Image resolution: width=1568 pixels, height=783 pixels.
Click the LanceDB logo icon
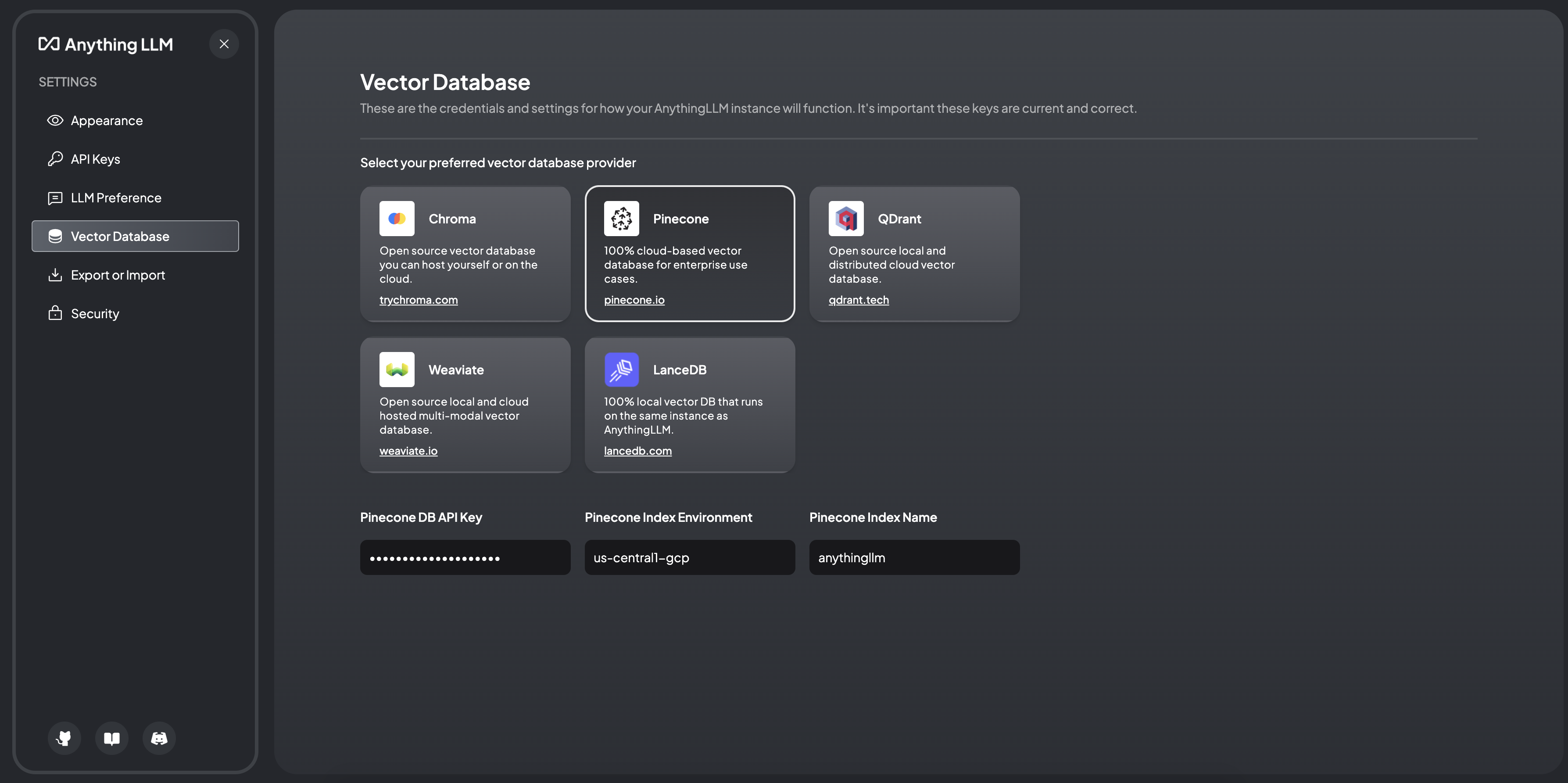tap(622, 370)
